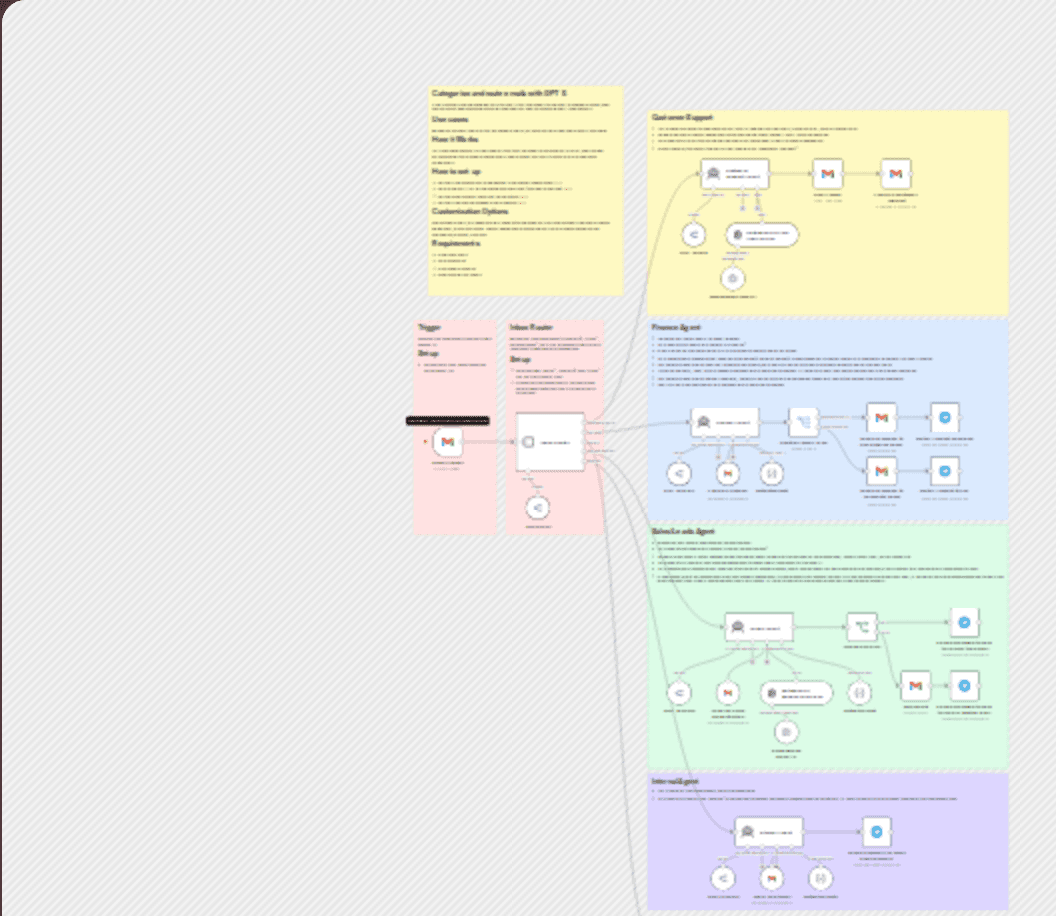
Task: Open the Internal Agent AI agent node
Action: 769,832
